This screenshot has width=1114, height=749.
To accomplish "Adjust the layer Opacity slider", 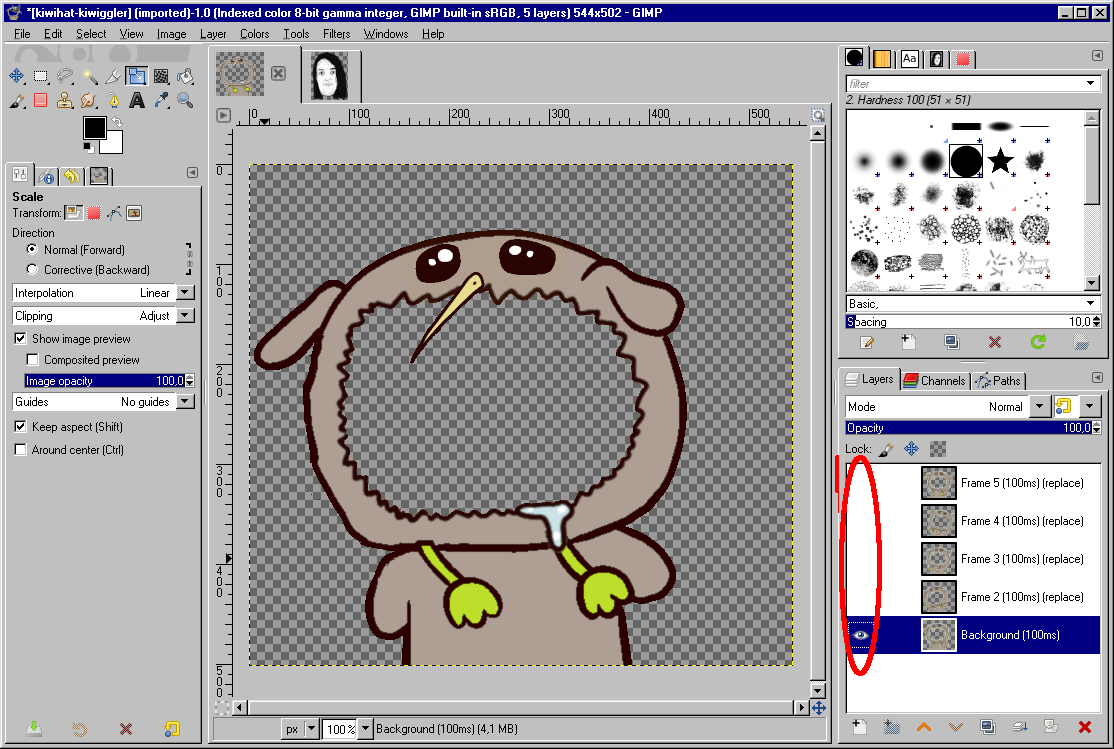I will [x=968, y=428].
